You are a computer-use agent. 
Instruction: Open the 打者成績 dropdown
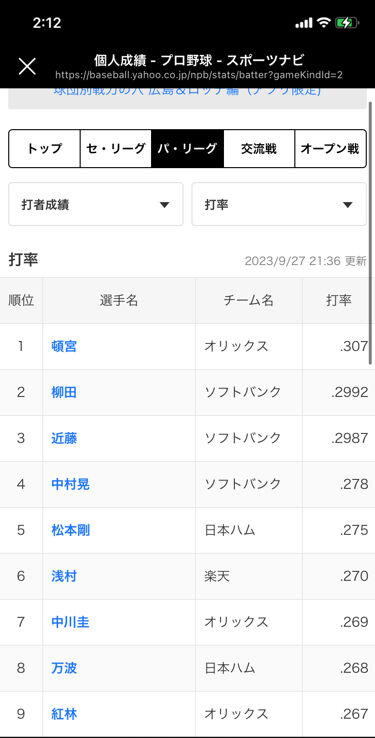click(x=96, y=204)
